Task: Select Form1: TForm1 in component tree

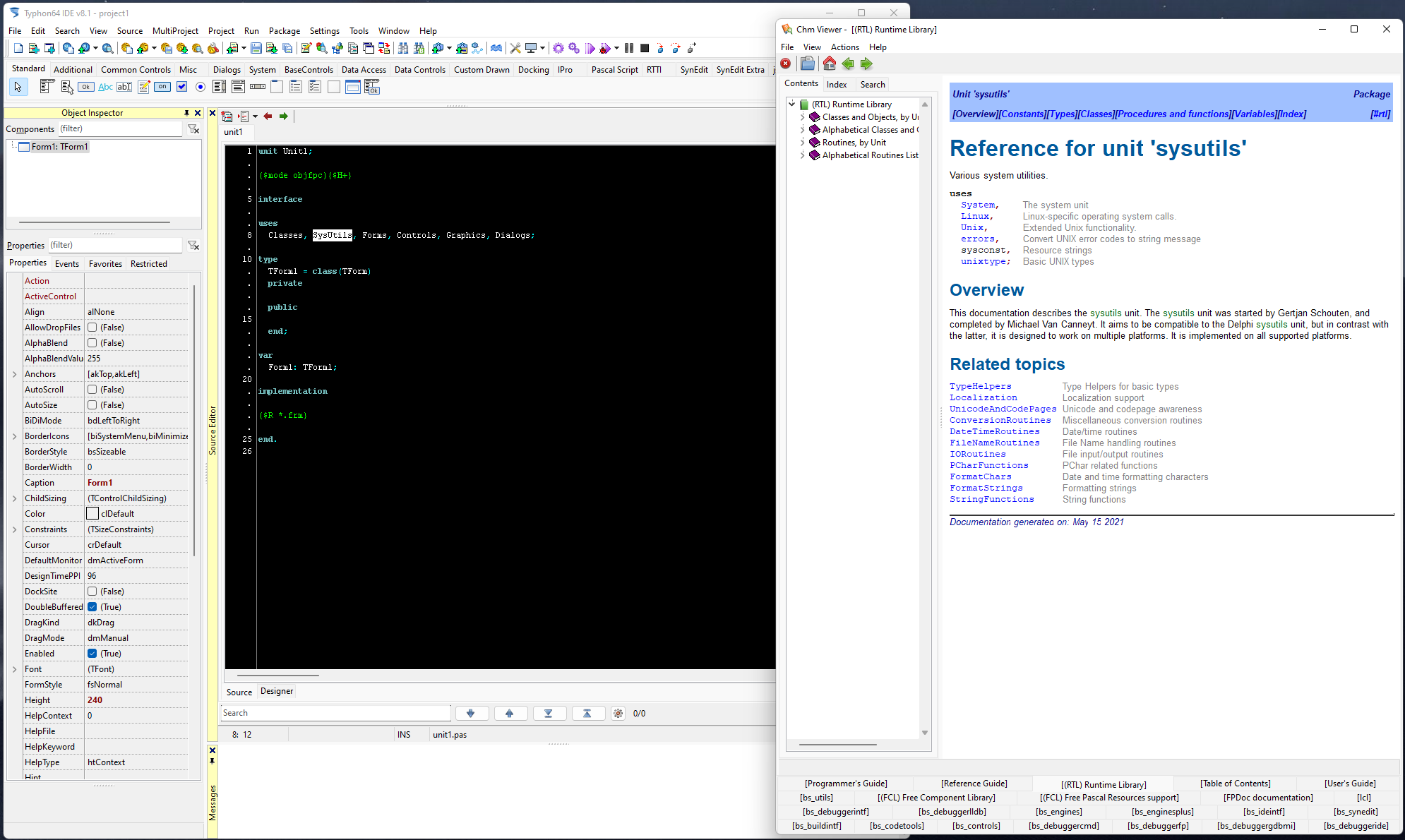Action: point(59,147)
